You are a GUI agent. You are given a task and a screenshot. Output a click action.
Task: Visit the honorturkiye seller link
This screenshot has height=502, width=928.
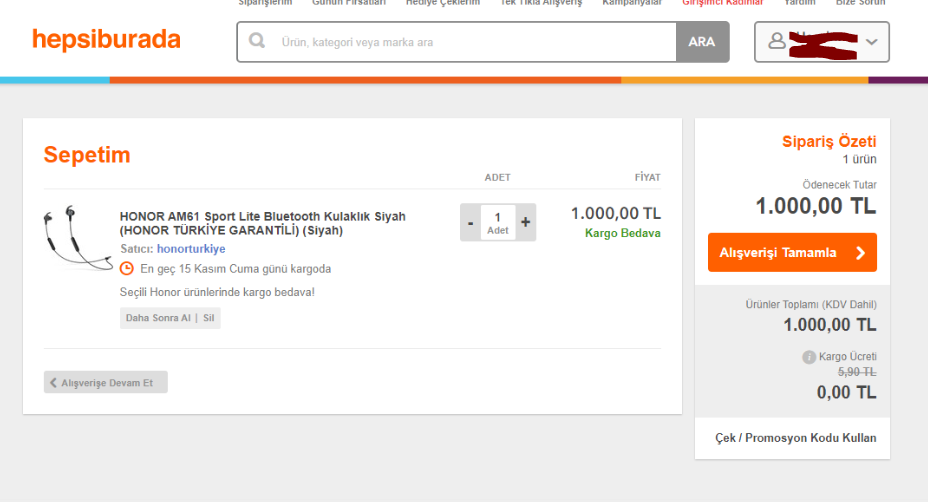[191, 249]
